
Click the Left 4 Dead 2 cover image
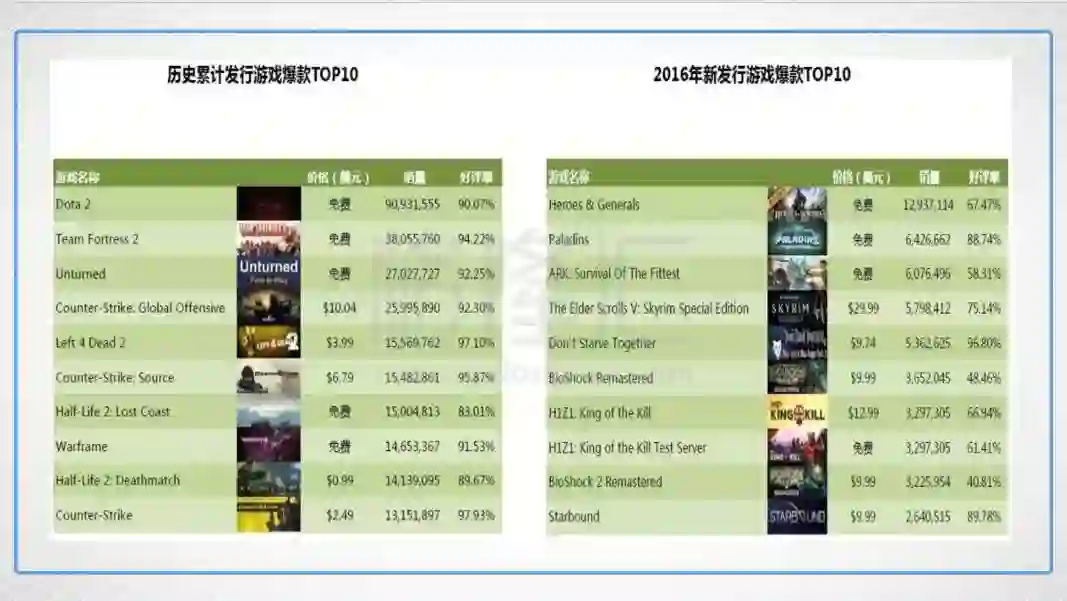(269, 342)
